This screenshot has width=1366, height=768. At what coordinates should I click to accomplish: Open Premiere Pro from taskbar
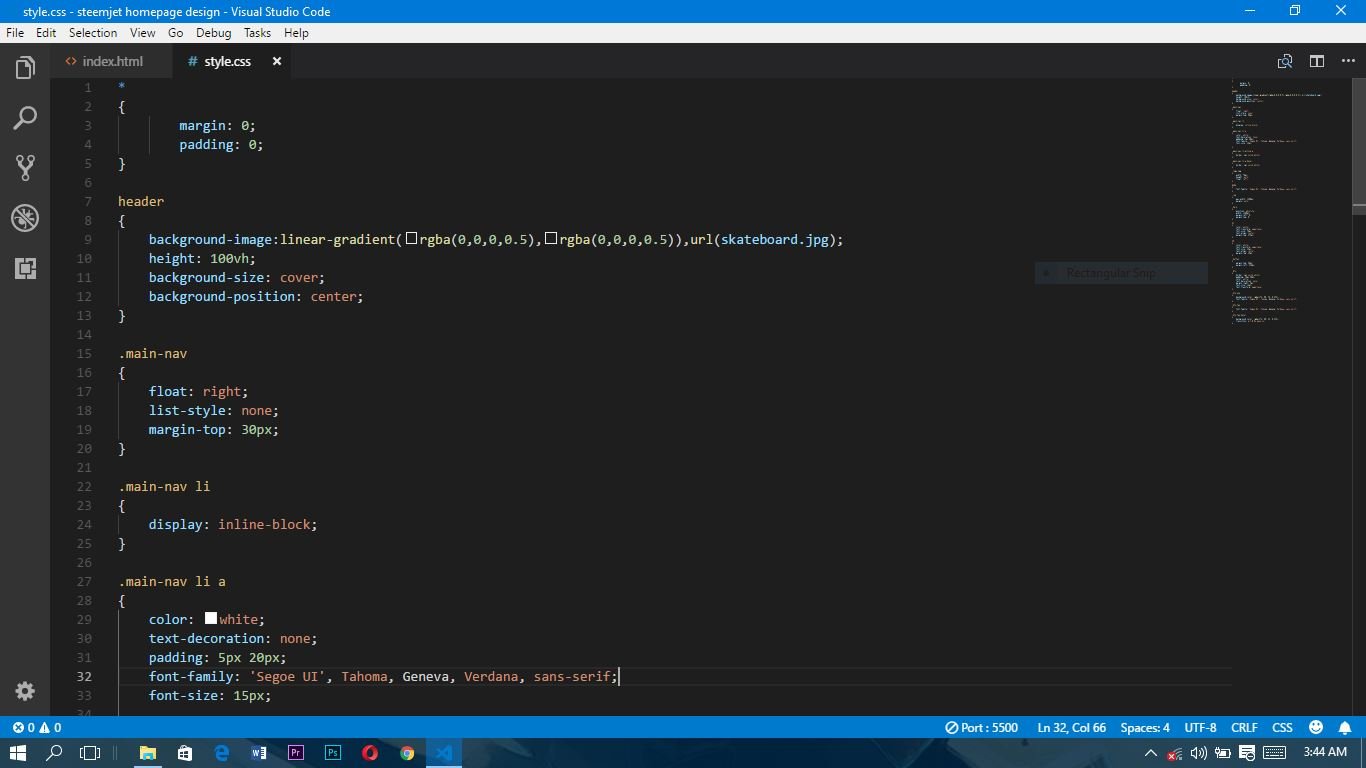(x=296, y=753)
